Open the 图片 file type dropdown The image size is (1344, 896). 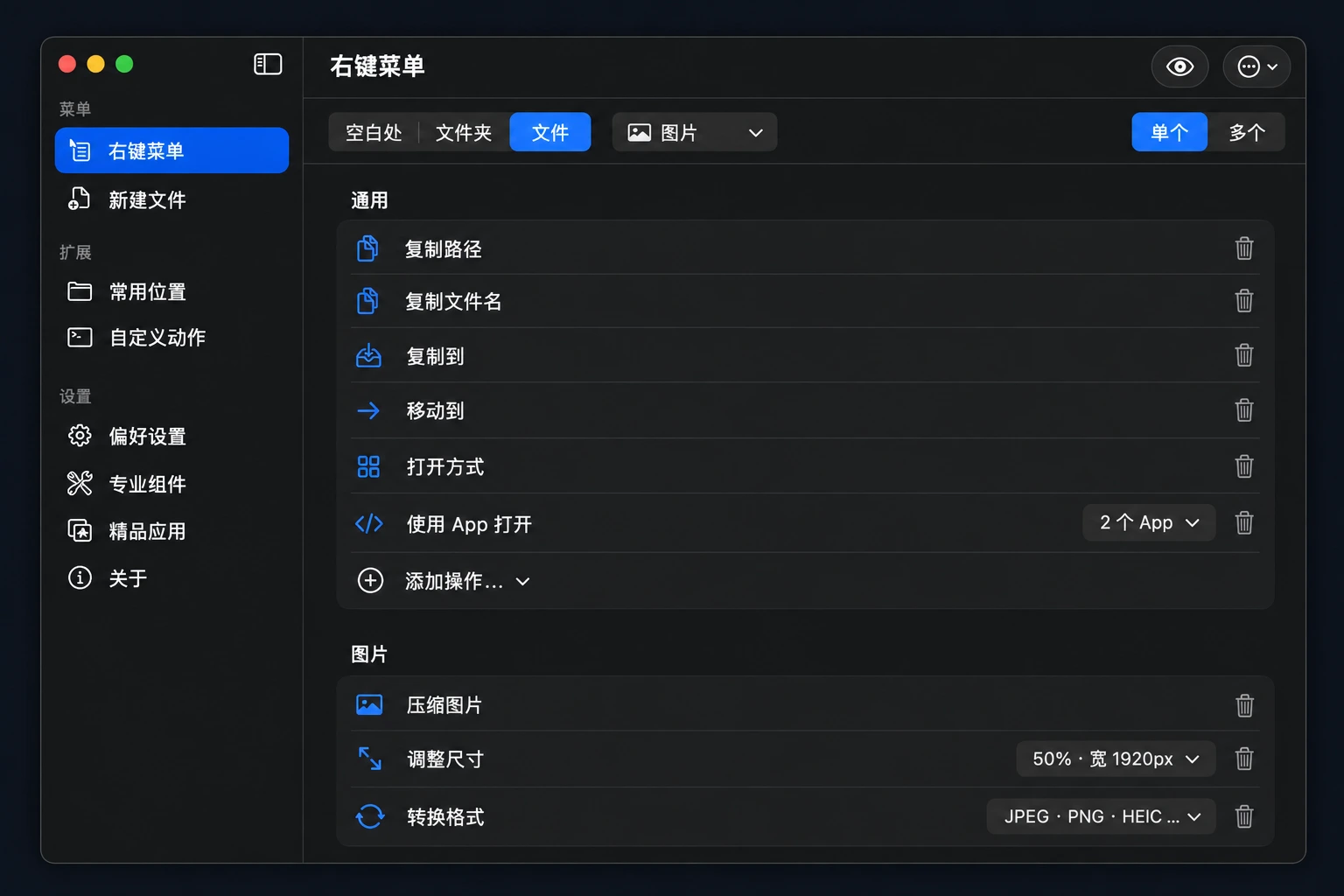[695, 132]
